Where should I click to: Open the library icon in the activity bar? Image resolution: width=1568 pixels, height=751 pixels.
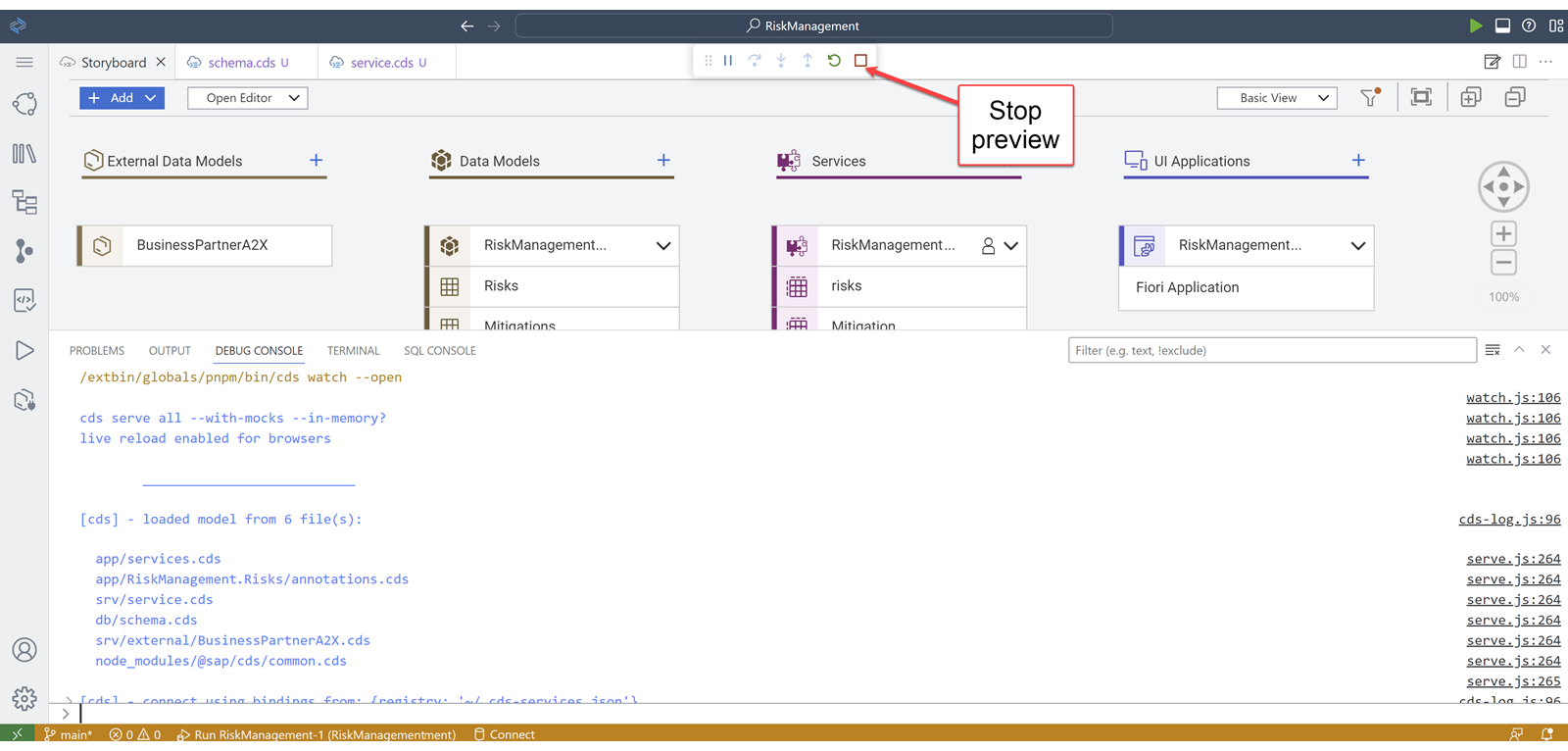tap(24, 154)
